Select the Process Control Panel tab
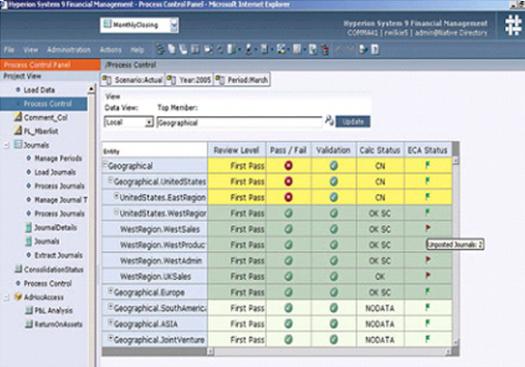 50,65
